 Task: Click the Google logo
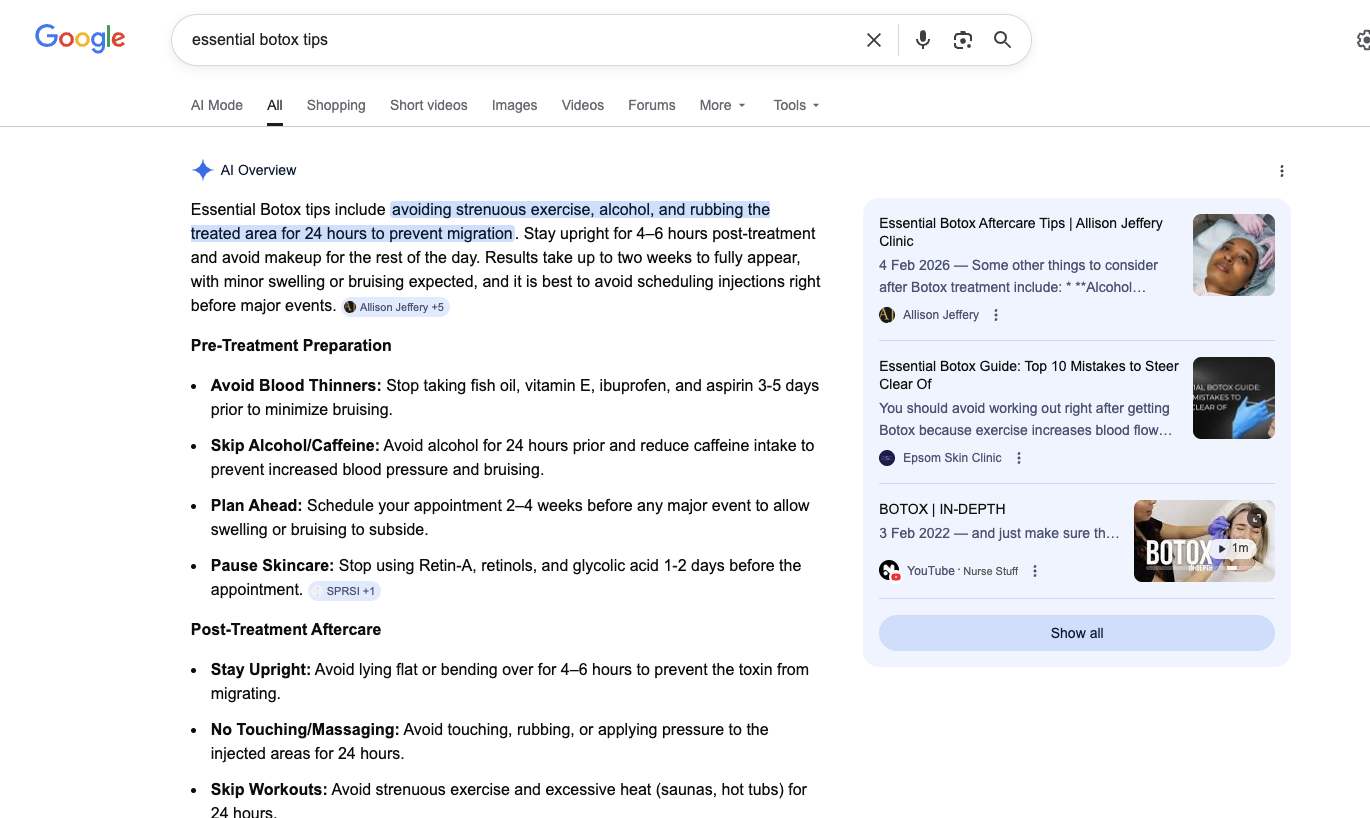(x=80, y=39)
